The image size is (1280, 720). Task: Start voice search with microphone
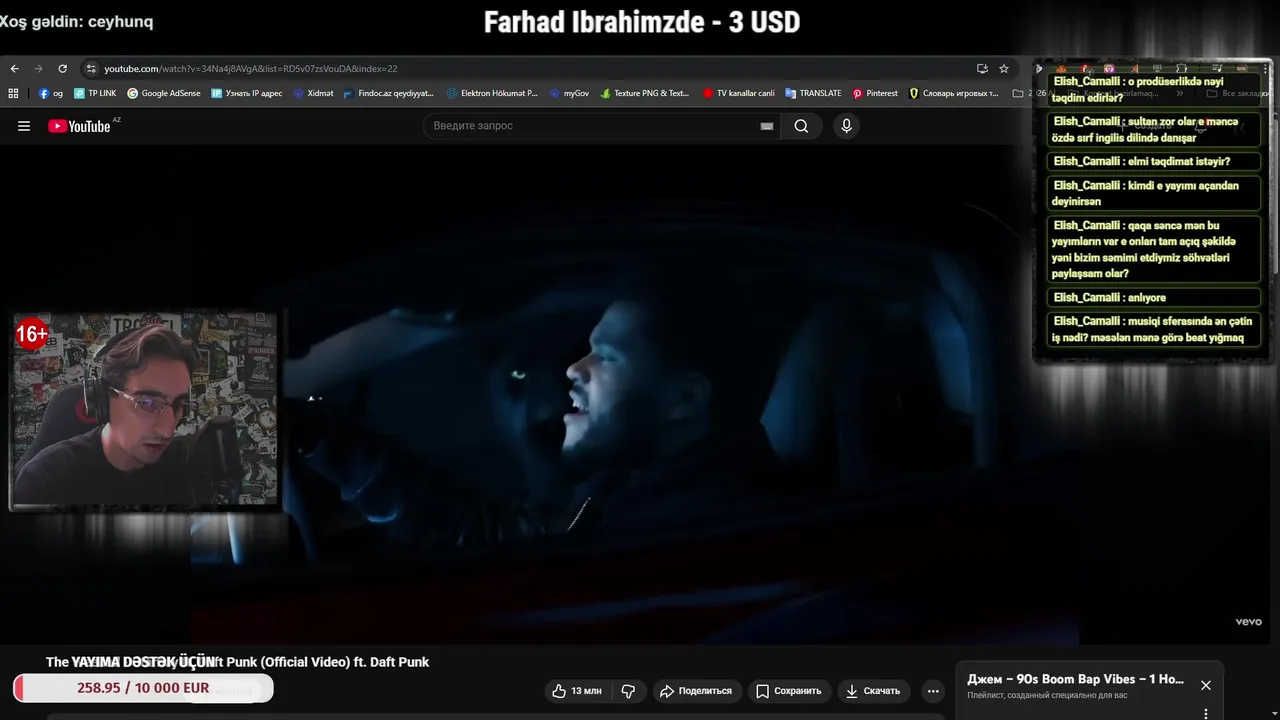[x=846, y=126]
